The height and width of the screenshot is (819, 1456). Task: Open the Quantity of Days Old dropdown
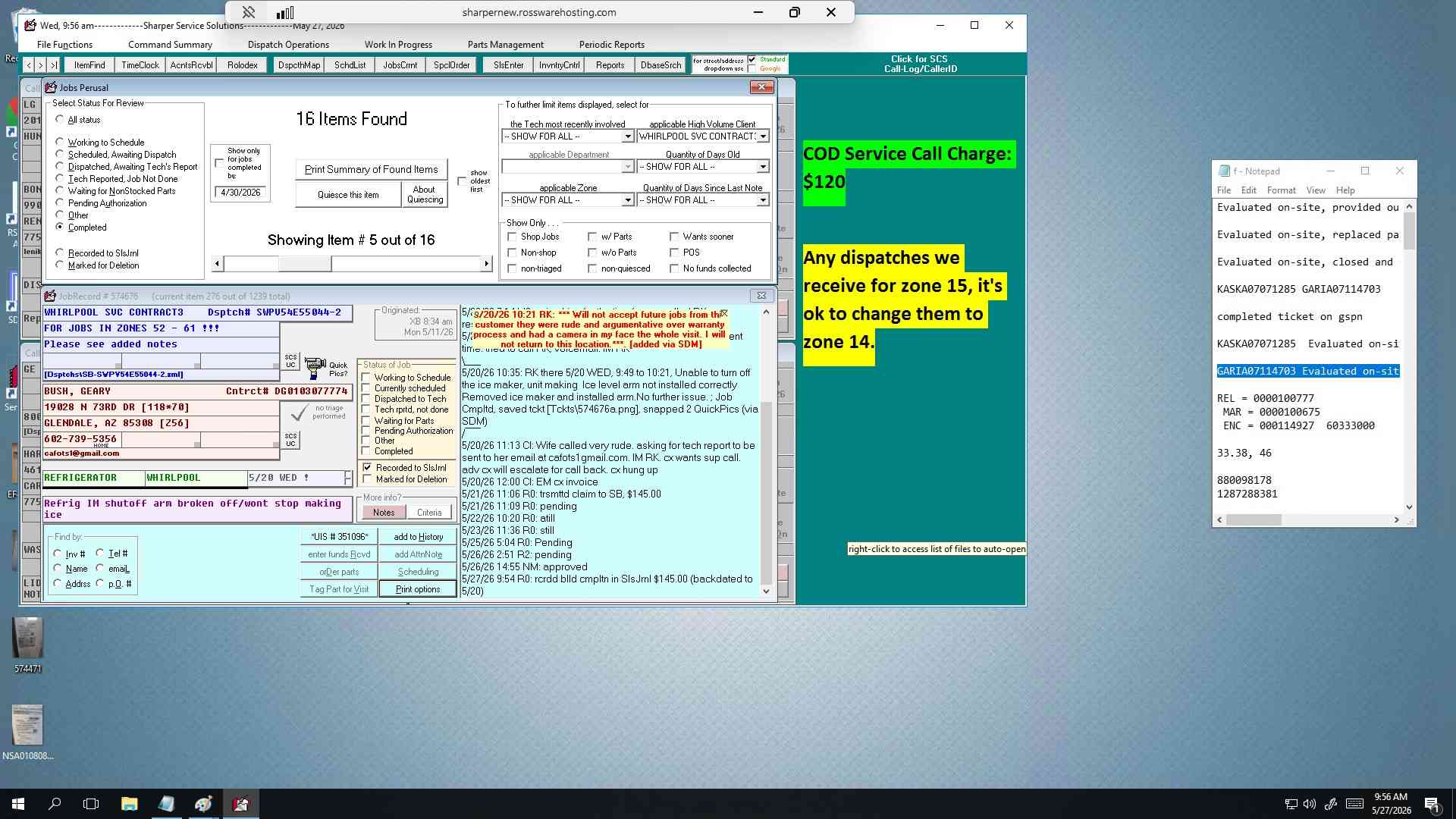coord(762,167)
